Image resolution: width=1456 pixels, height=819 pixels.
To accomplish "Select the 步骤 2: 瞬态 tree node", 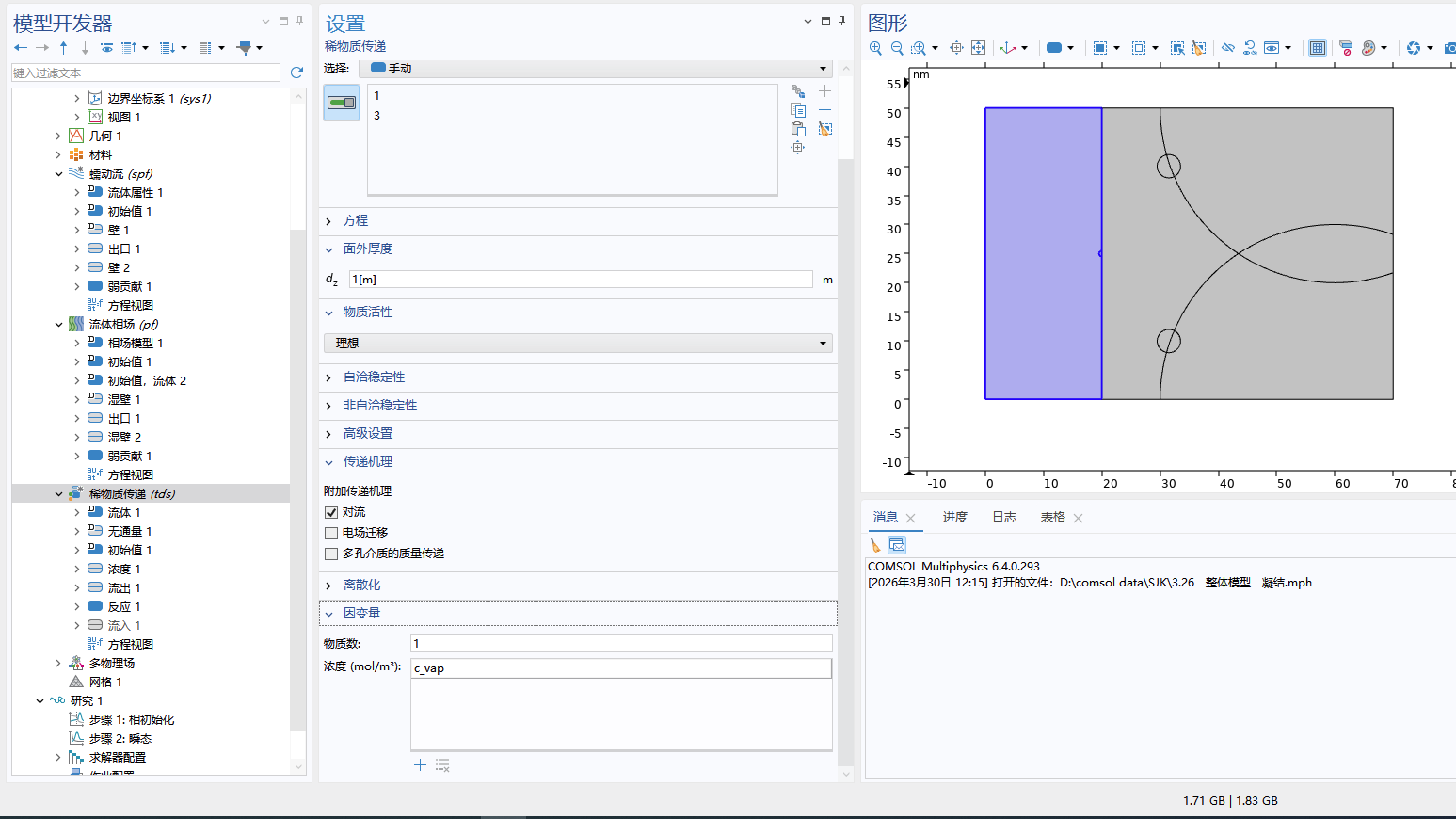I will click(x=120, y=738).
